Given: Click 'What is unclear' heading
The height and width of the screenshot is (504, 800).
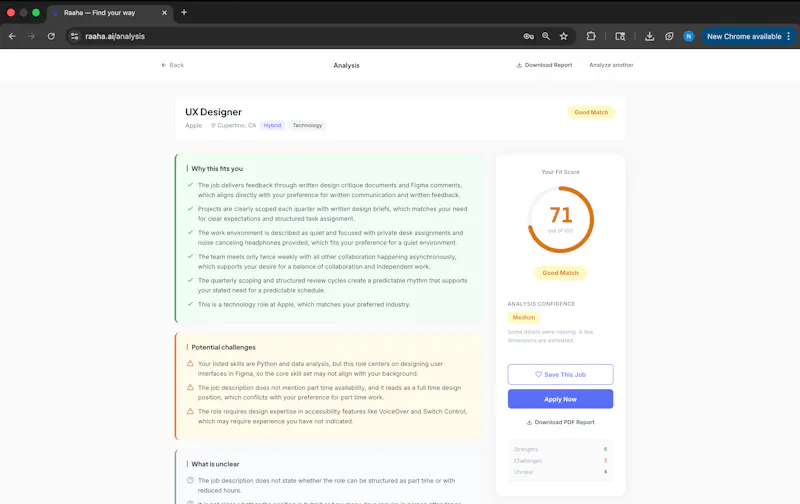Looking at the screenshot, I should pyautogui.click(x=215, y=464).
